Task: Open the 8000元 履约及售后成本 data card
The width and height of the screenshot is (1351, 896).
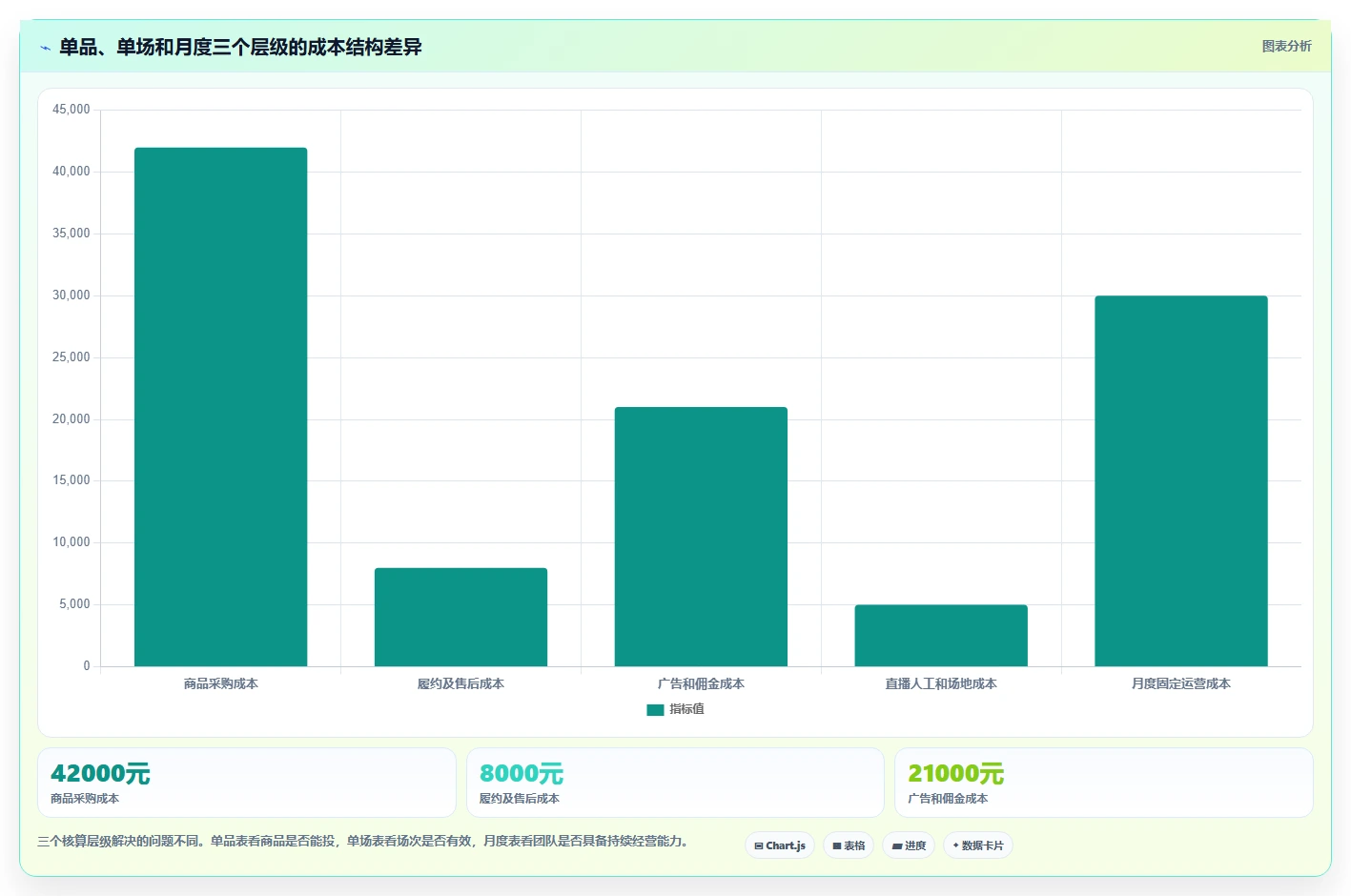Action: [x=675, y=783]
